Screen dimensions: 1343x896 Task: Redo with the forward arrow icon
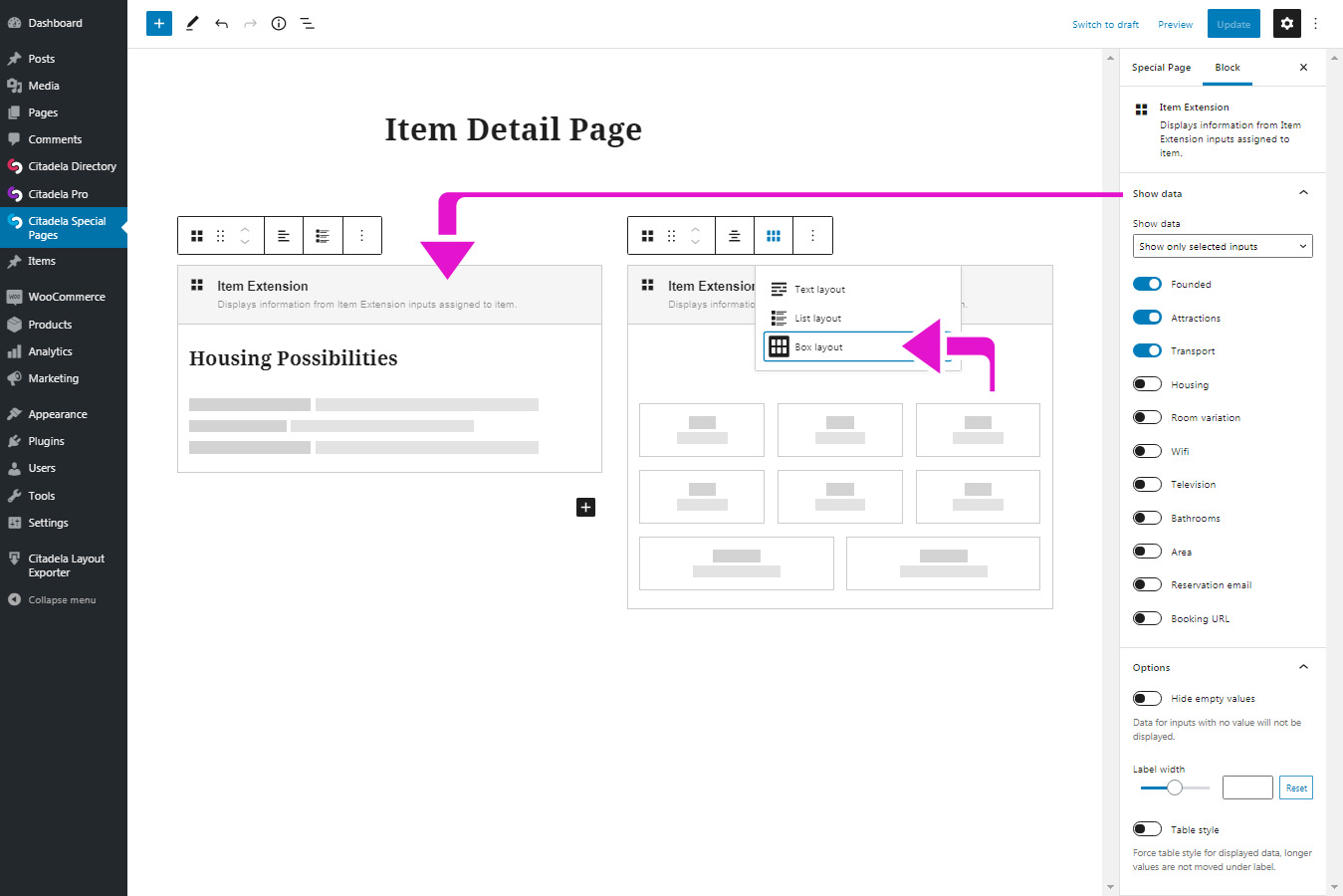250,23
